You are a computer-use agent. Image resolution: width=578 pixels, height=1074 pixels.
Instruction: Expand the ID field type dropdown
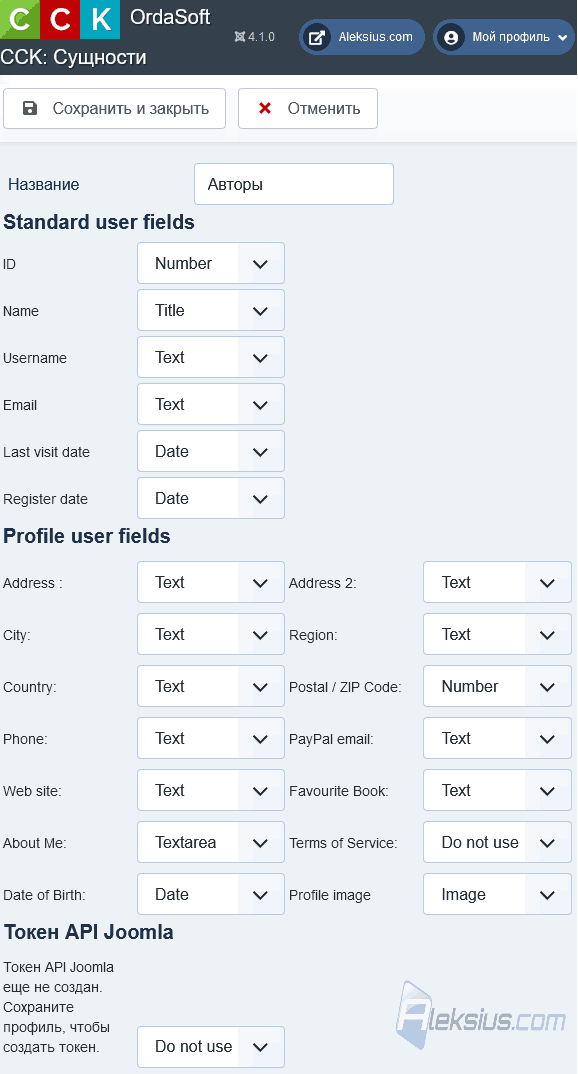coord(211,263)
